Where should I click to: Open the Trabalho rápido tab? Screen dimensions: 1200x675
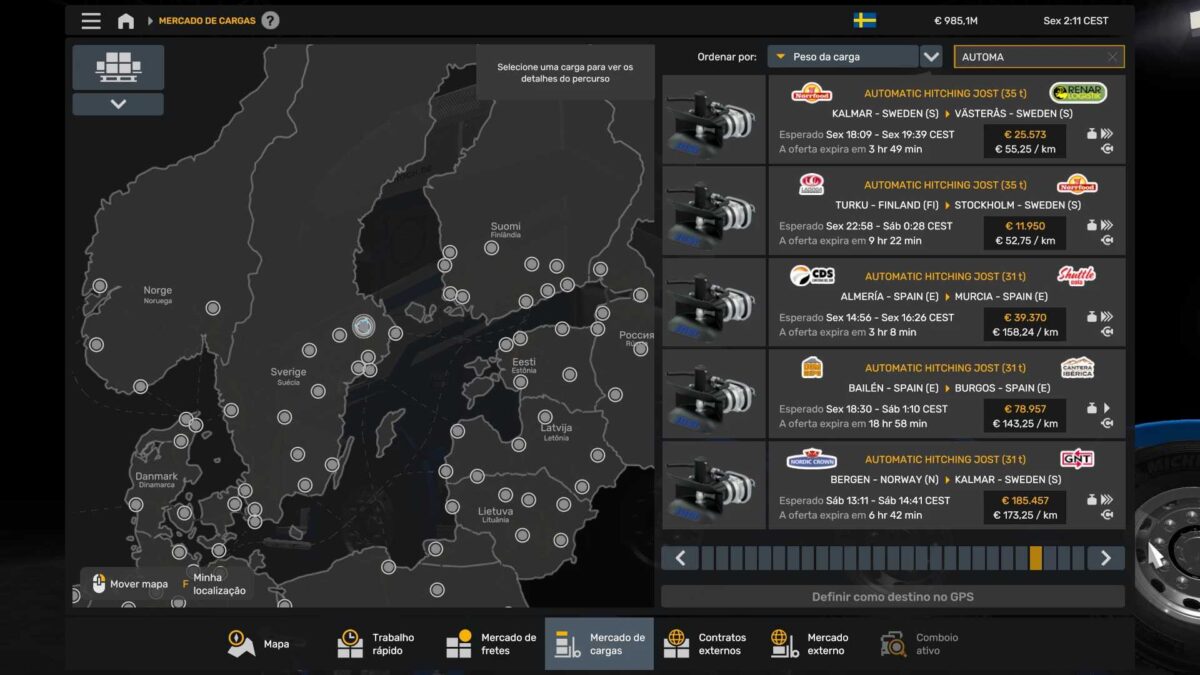(x=375, y=644)
